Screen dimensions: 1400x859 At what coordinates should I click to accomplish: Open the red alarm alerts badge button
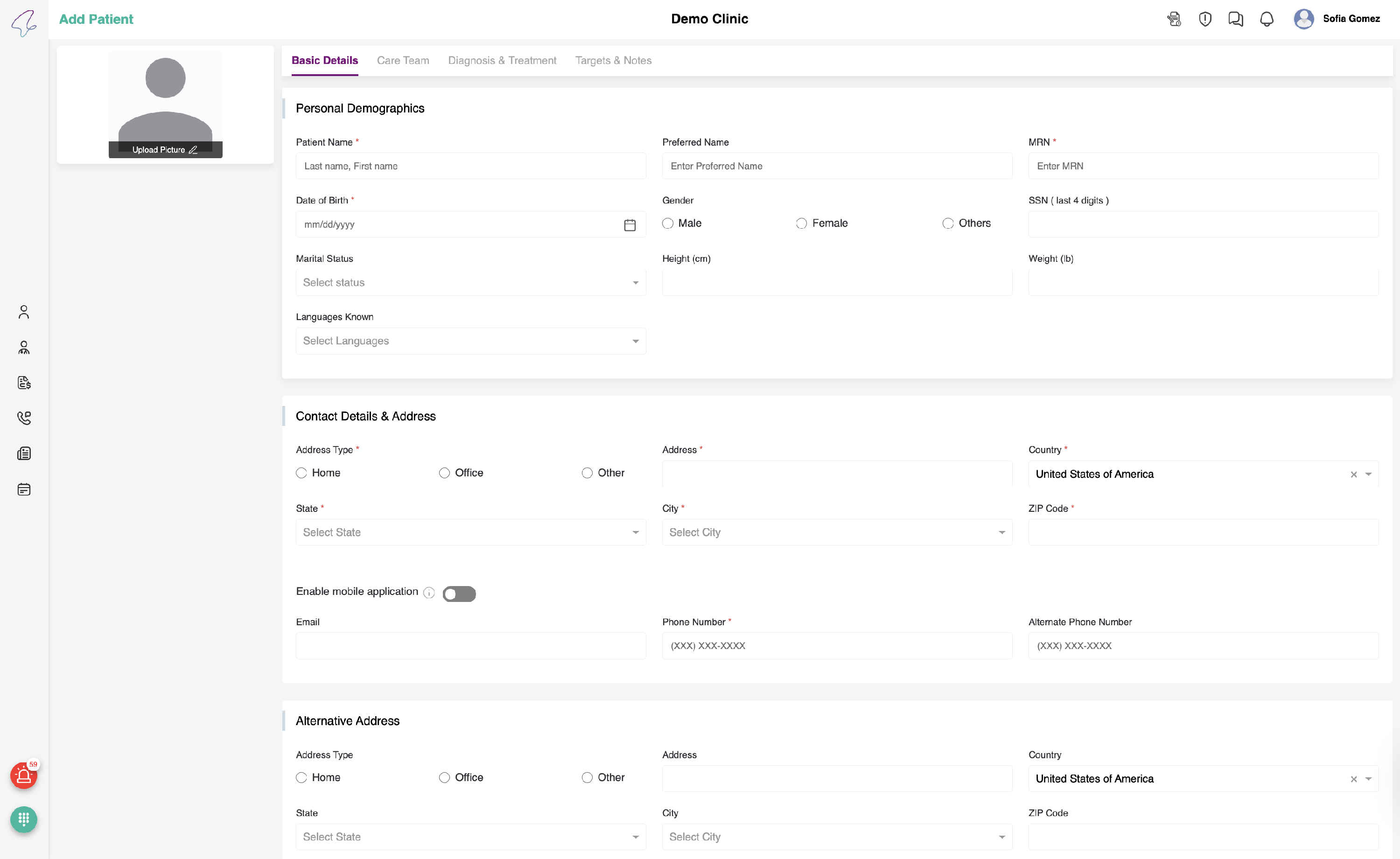24,776
